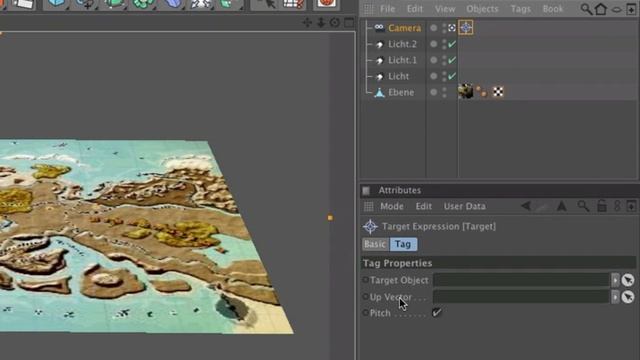Expand the Target Object arrow button
640x360 pixels.
coord(615,280)
